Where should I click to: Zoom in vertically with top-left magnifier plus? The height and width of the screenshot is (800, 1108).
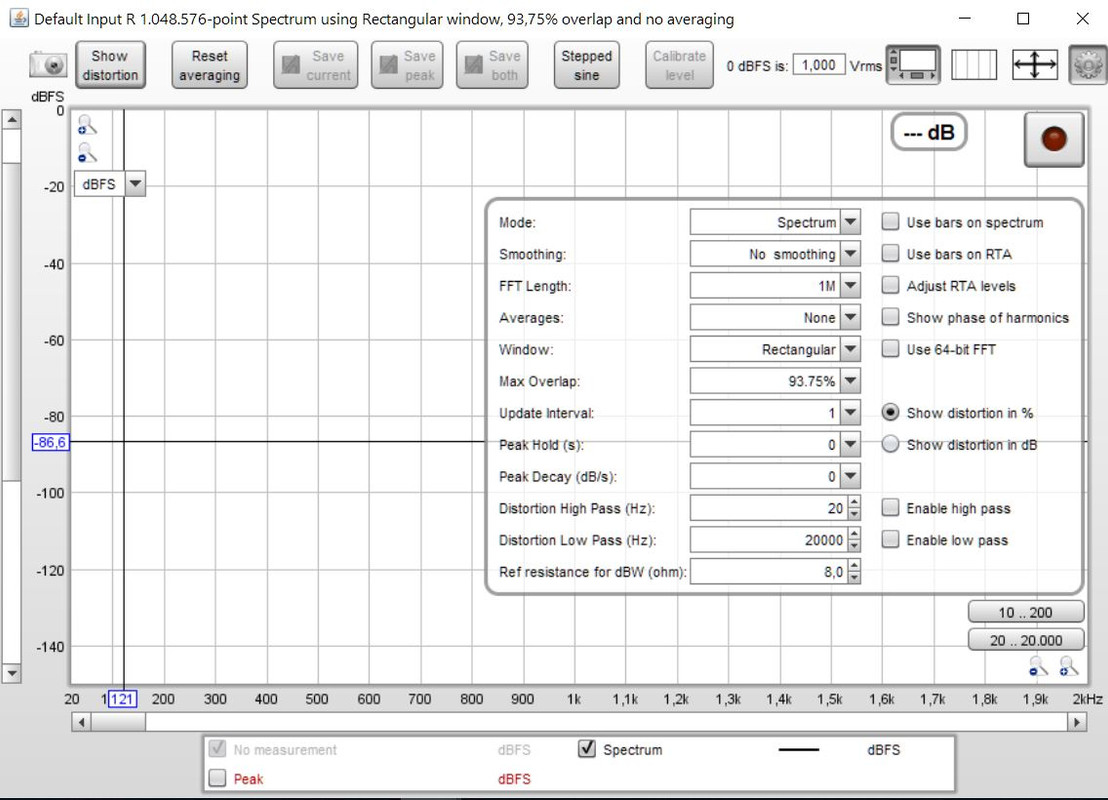pyautogui.click(x=86, y=125)
